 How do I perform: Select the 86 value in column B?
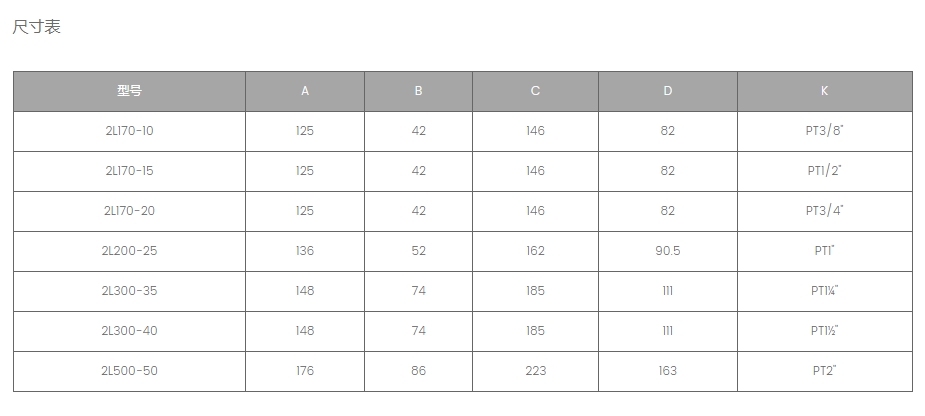[x=418, y=371]
